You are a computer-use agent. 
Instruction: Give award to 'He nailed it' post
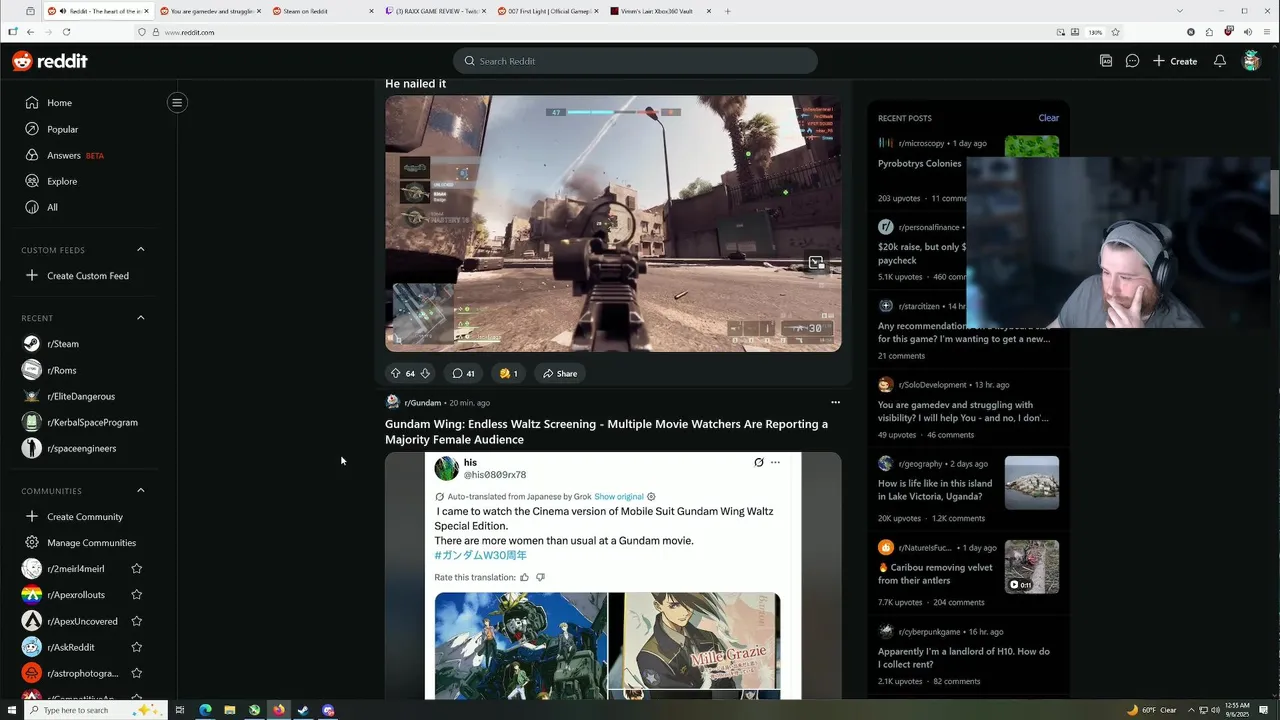click(509, 373)
